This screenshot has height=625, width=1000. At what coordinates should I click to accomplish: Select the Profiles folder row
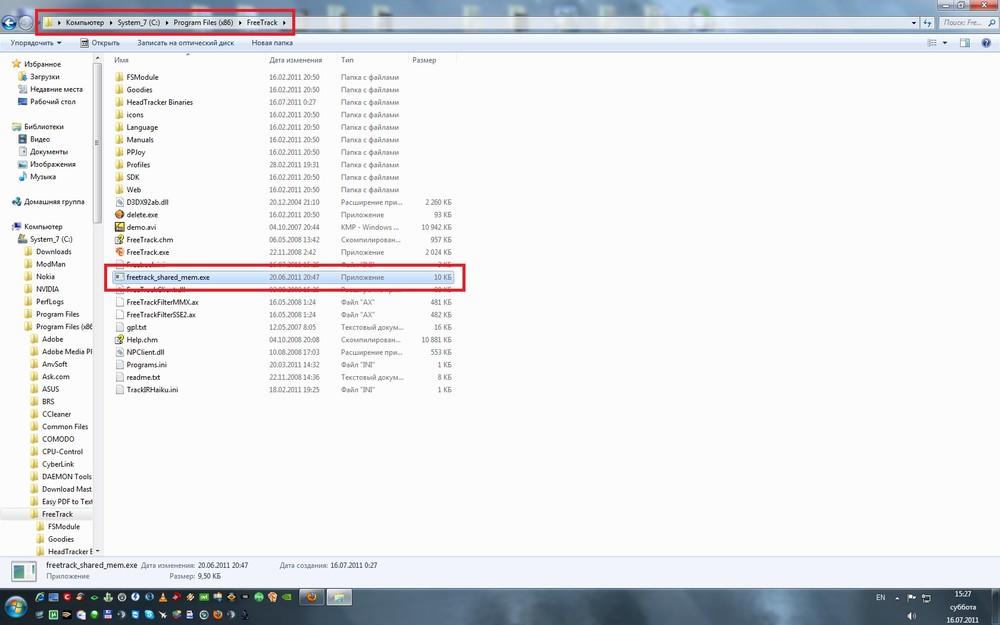284,165
